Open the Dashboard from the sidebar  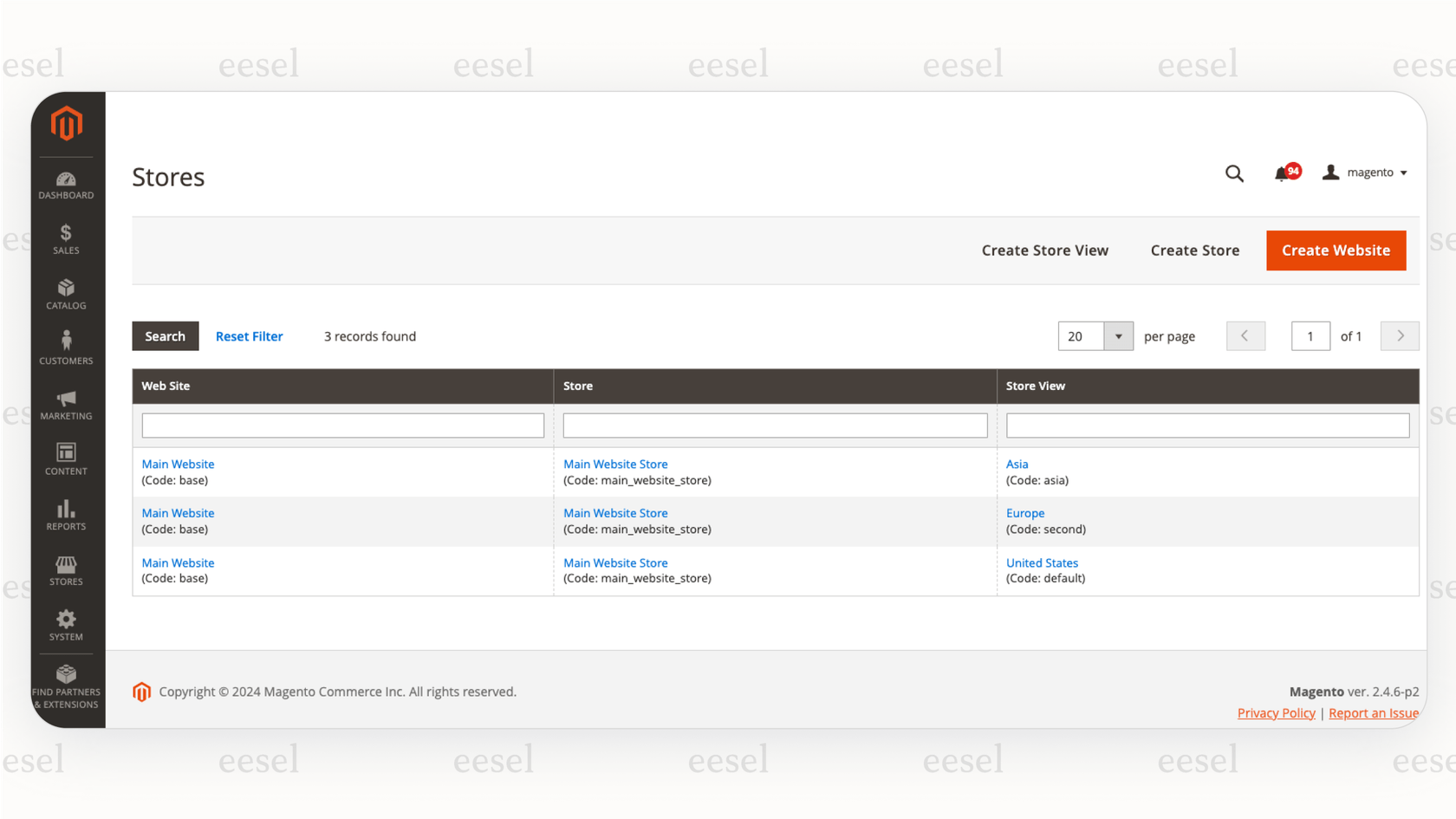[66, 184]
